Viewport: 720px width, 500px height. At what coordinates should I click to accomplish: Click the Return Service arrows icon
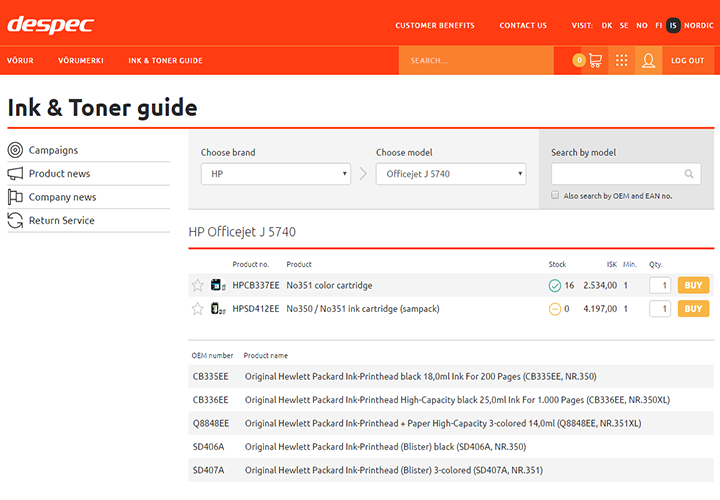[x=15, y=220]
